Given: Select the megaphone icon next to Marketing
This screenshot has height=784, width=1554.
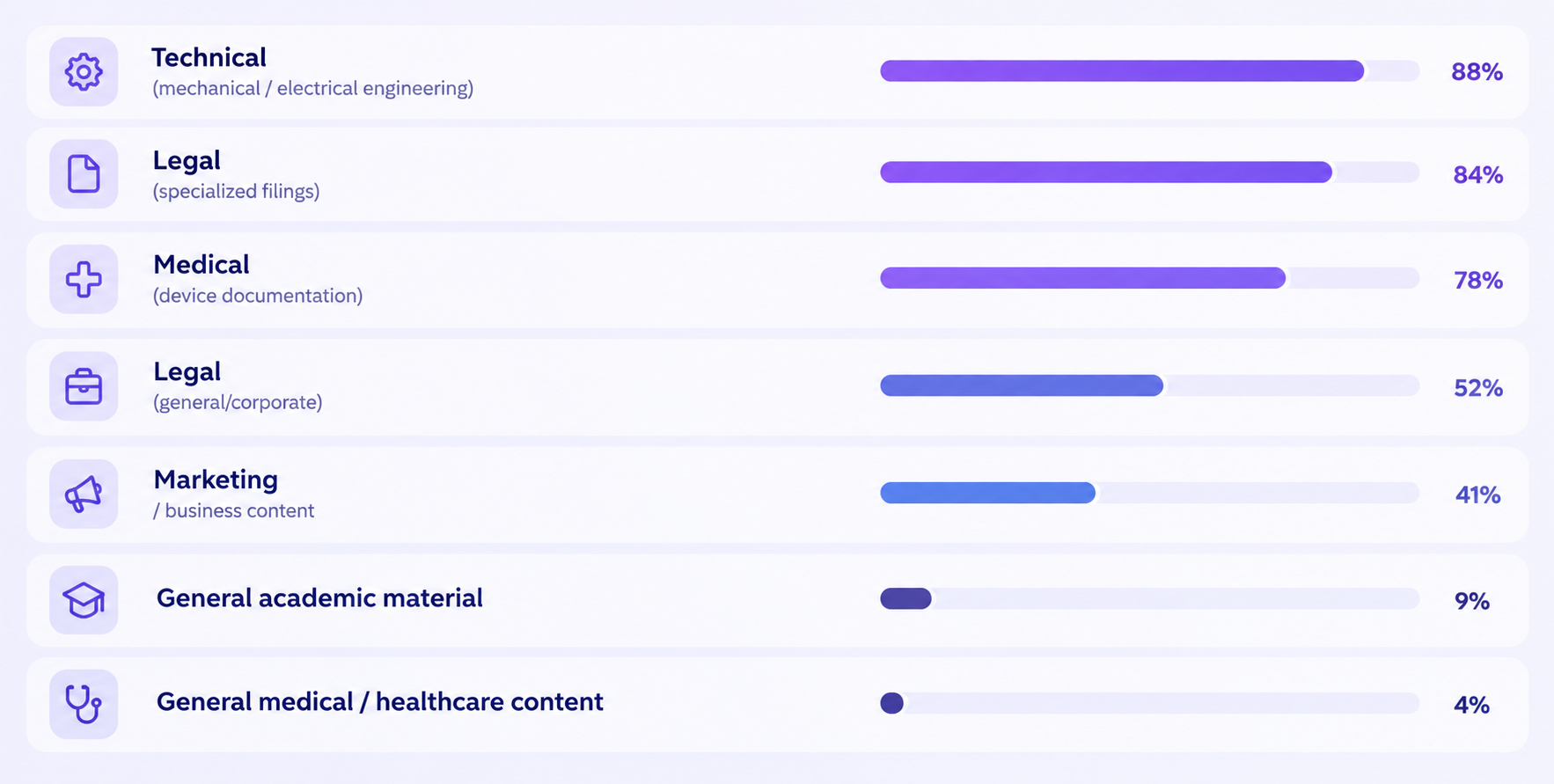Looking at the screenshot, I should click(84, 494).
